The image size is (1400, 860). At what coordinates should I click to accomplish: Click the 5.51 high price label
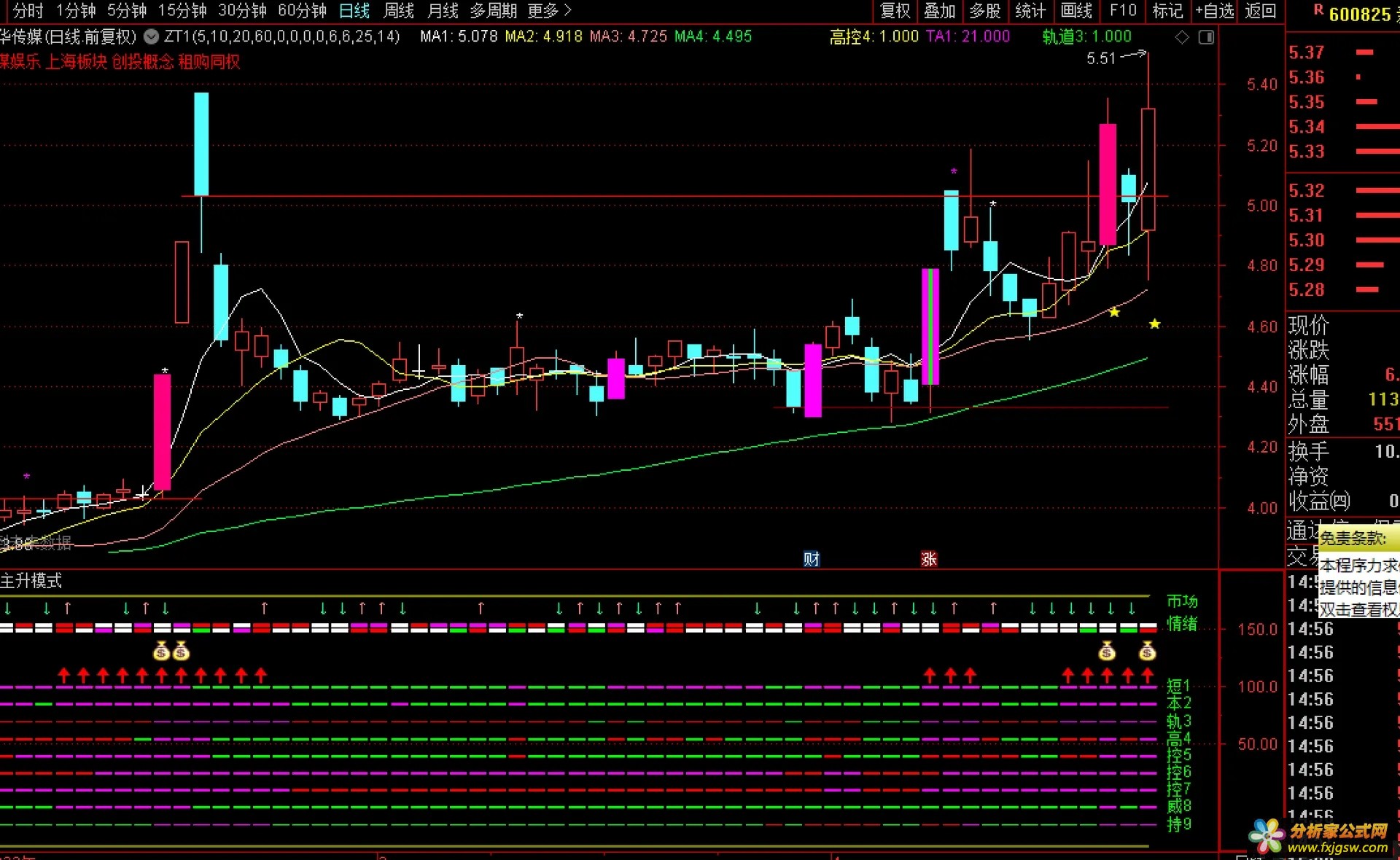click(1101, 58)
